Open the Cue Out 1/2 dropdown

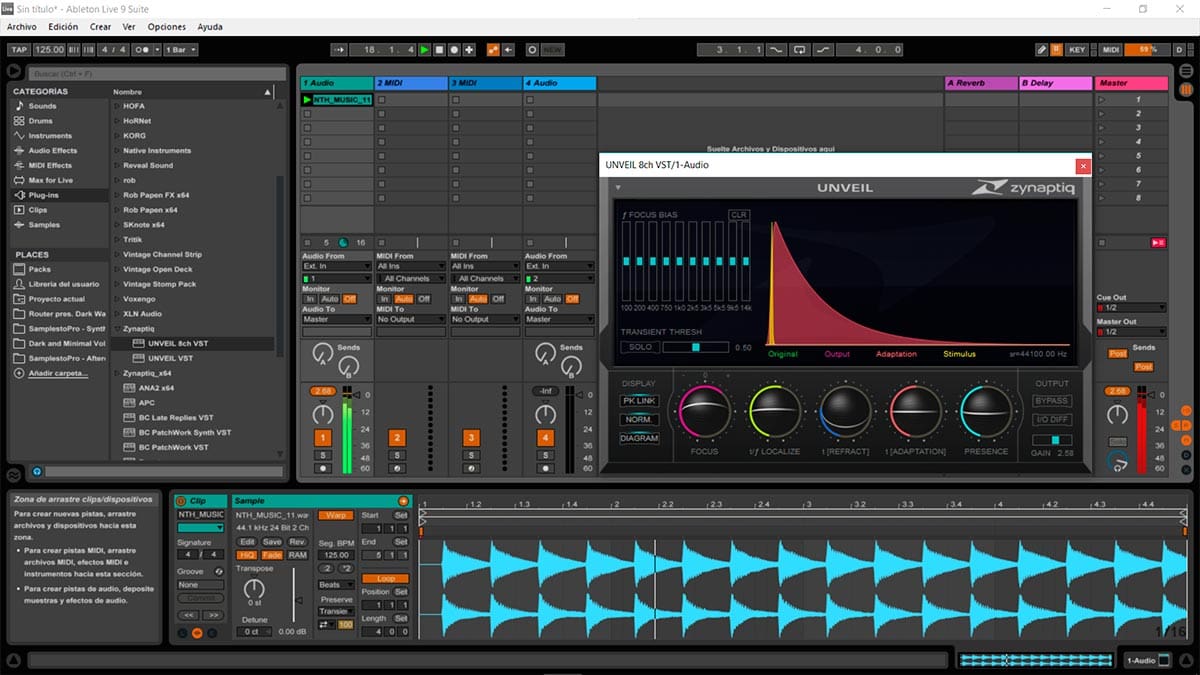pyautogui.click(x=1131, y=308)
